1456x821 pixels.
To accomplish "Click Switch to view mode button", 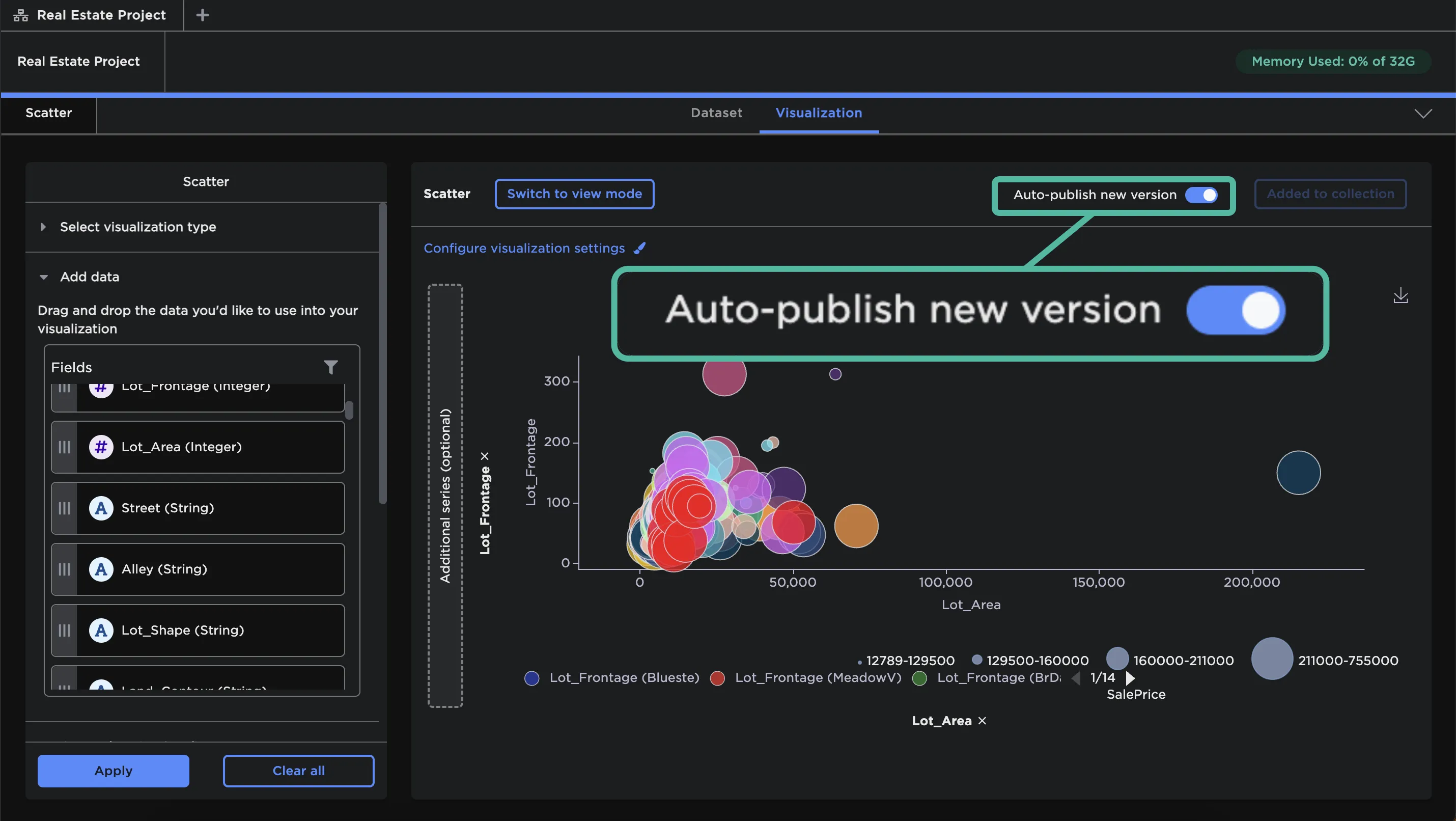I will pos(574,194).
